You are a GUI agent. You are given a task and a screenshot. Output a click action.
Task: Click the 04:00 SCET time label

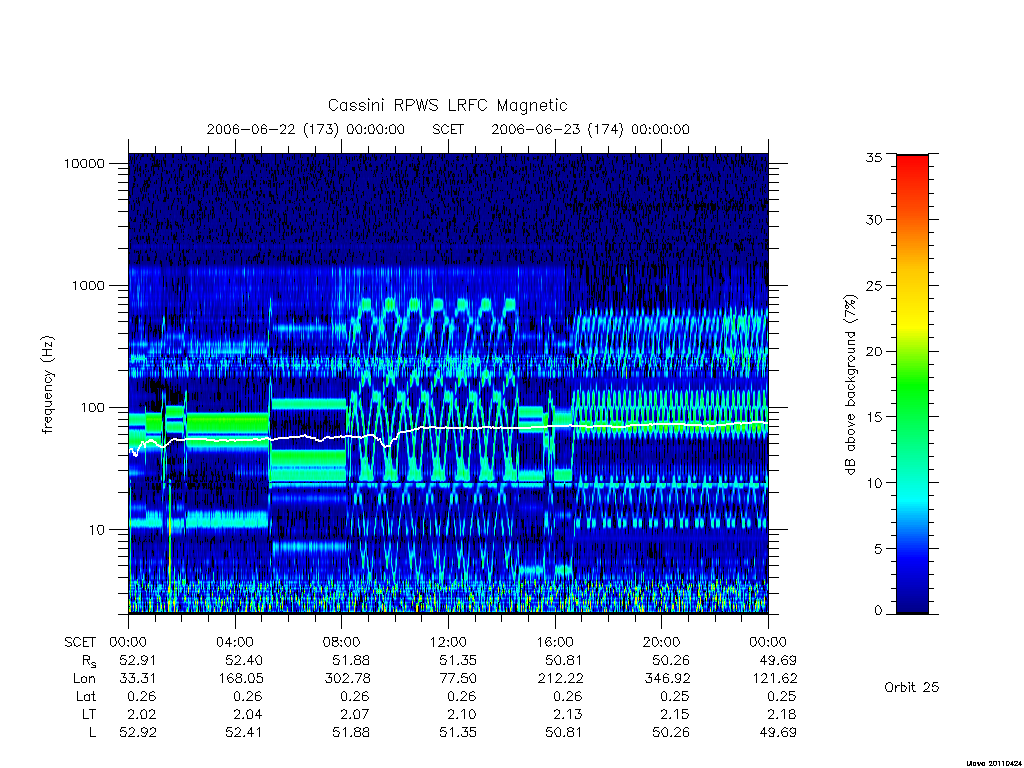click(x=234, y=642)
